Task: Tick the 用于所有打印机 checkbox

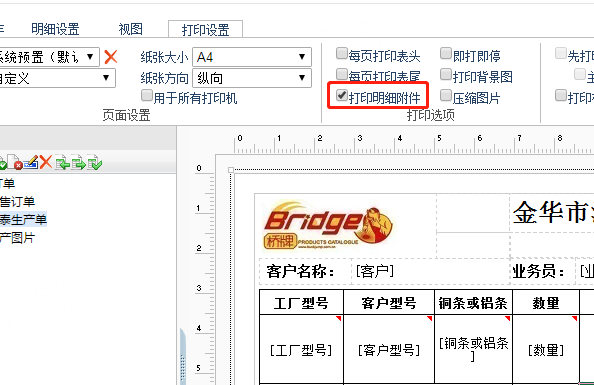Action: (x=147, y=95)
